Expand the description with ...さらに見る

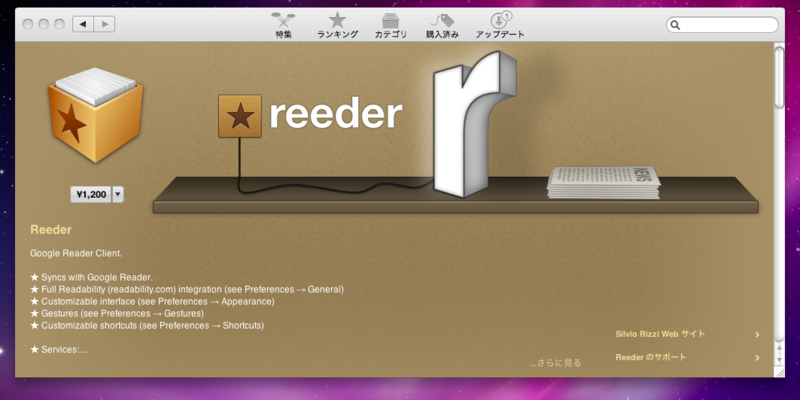pyautogui.click(x=555, y=363)
